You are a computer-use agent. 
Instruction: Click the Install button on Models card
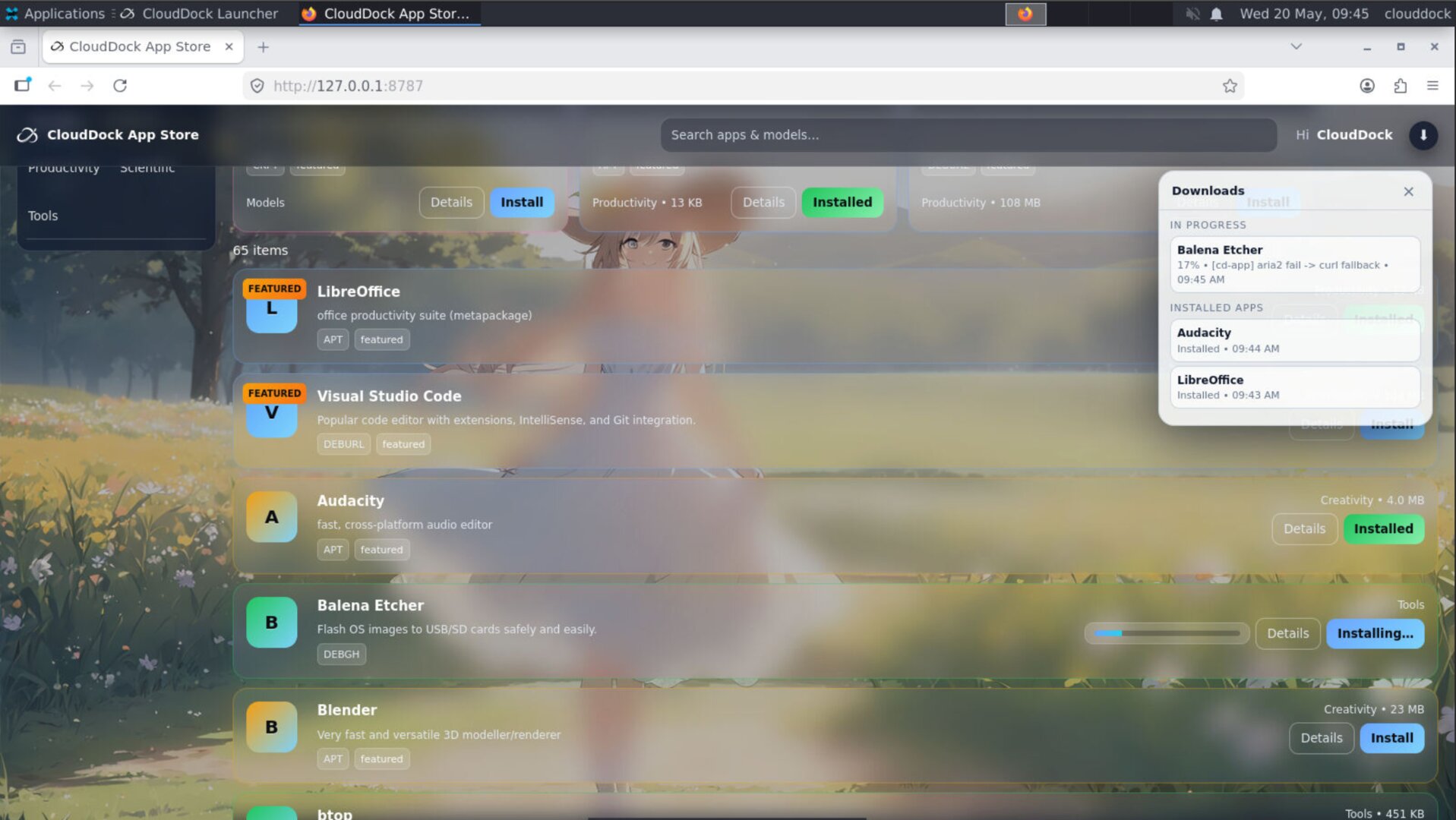pyautogui.click(x=522, y=202)
